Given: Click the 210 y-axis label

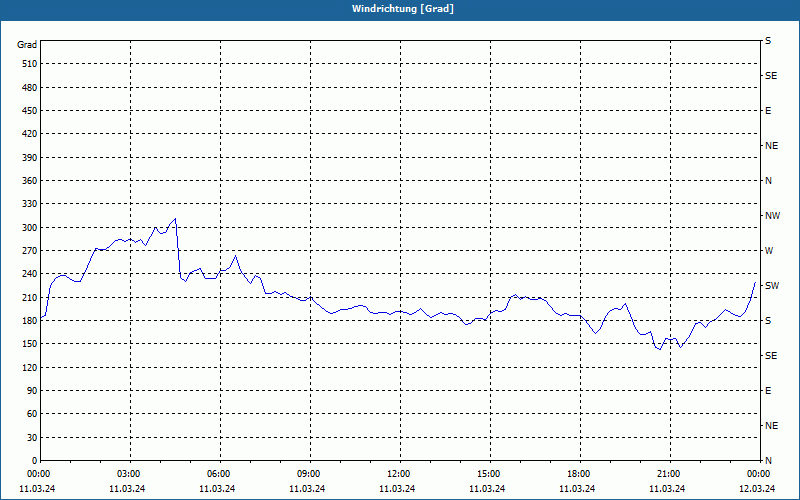Looking at the screenshot, I should coord(30,297).
